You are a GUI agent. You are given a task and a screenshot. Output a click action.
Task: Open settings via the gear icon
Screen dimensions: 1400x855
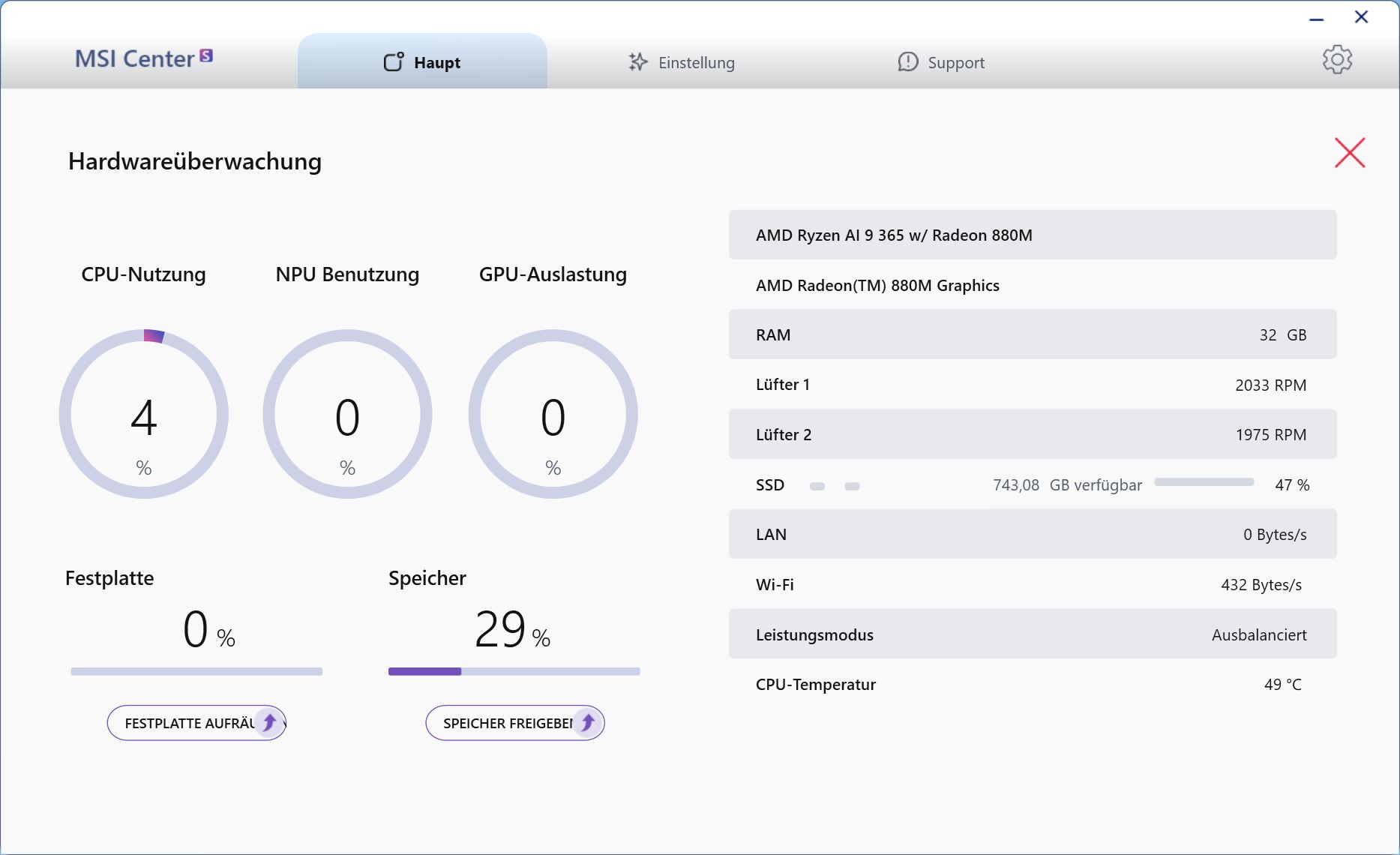(x=1336, y=60)
